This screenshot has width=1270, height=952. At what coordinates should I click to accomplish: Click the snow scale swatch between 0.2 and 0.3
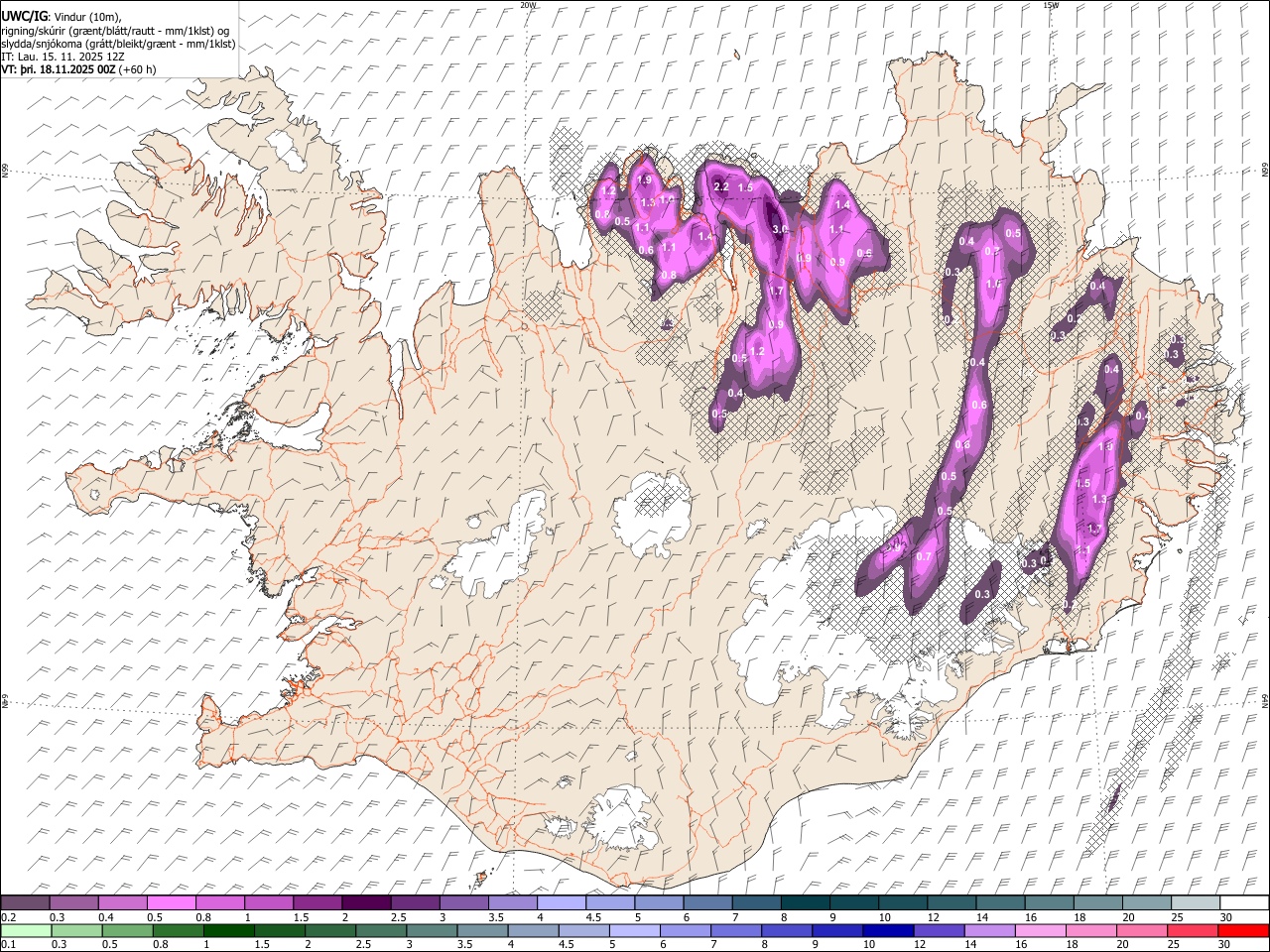[x=25, y=902]
